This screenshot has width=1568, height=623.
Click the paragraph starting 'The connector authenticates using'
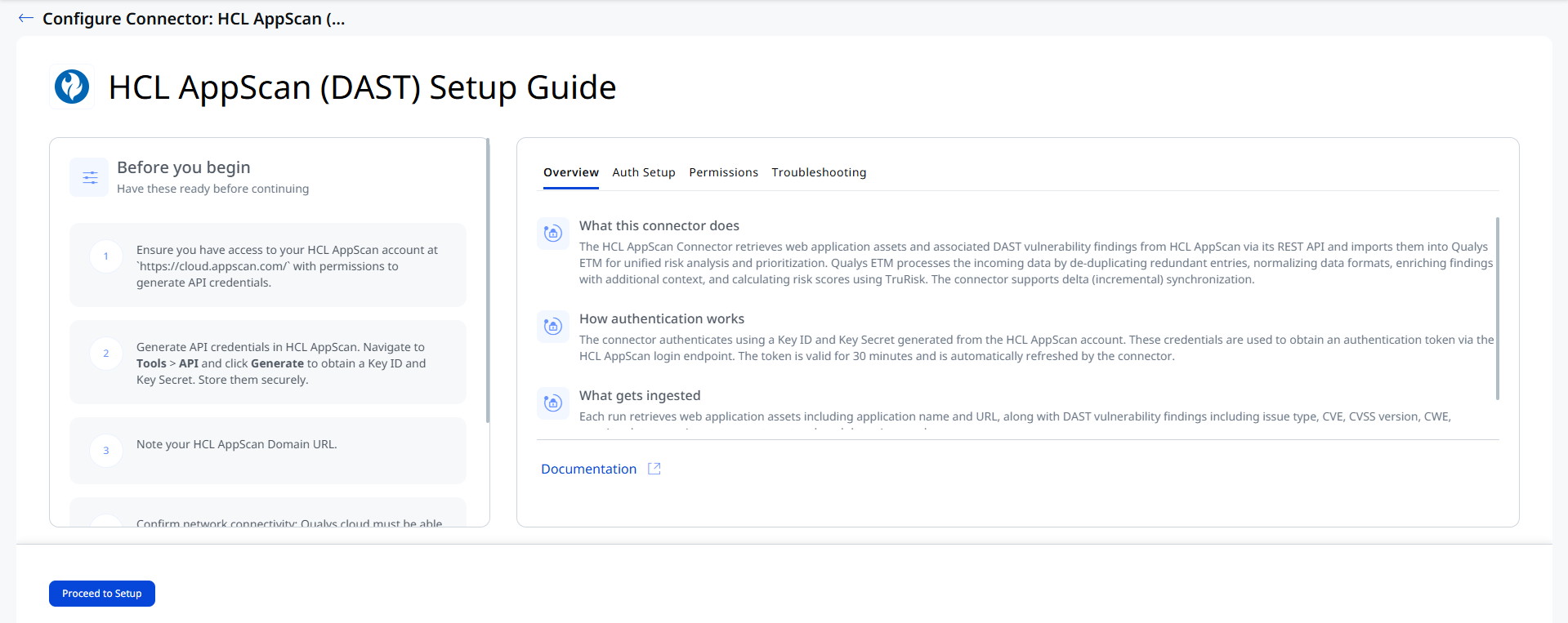click(1036, 348)
